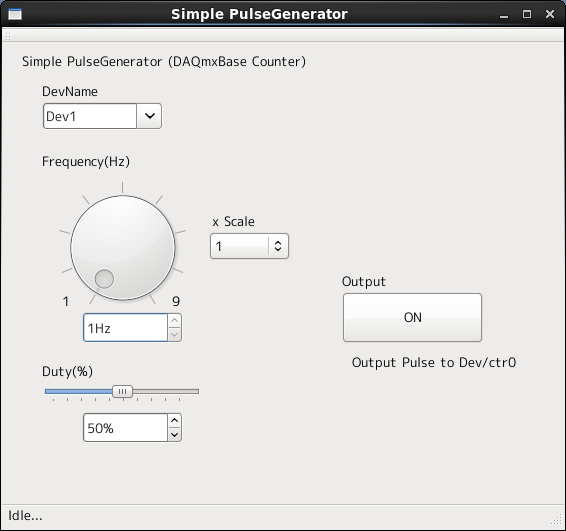The height and width of the screenshot is (531, 566).
Task: Click the window menu icon in title bar
Action: [x=15, y=14]
